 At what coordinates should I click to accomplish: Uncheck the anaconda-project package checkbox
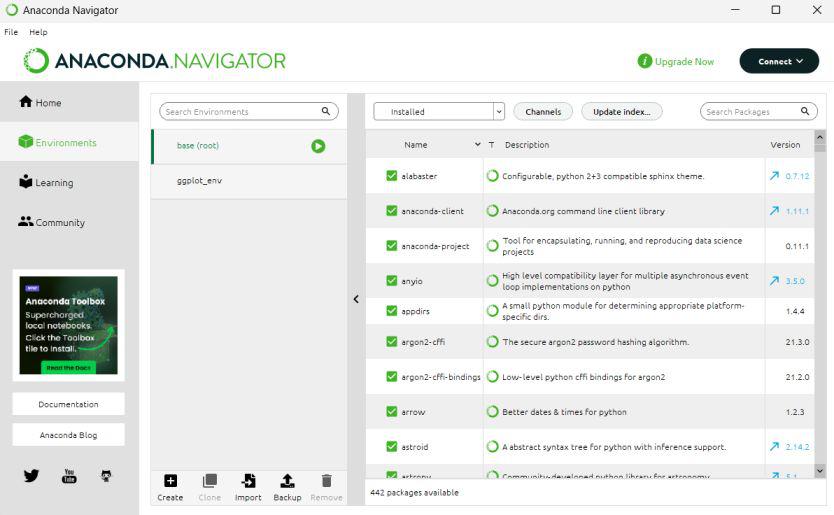(391, 246)
